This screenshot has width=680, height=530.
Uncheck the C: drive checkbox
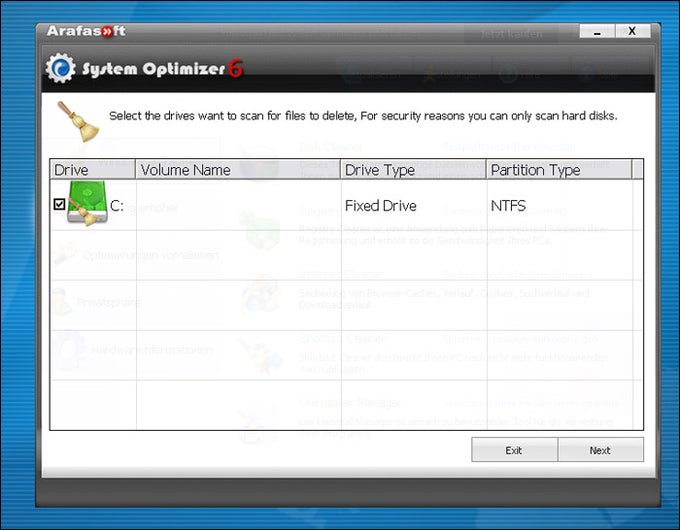tap(59, 204)
